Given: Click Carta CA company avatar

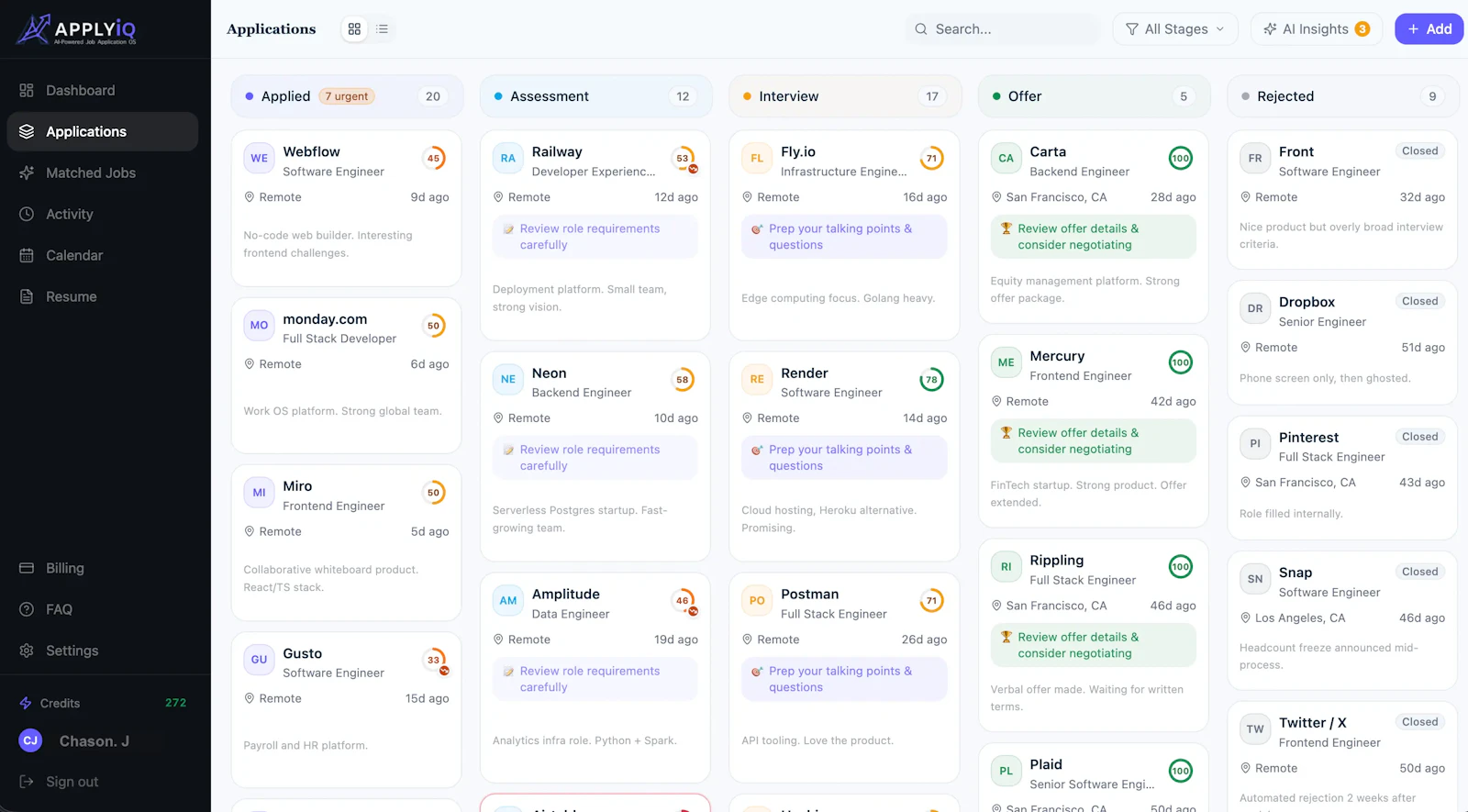Looking at the screenshot, I should point(1006,158).
